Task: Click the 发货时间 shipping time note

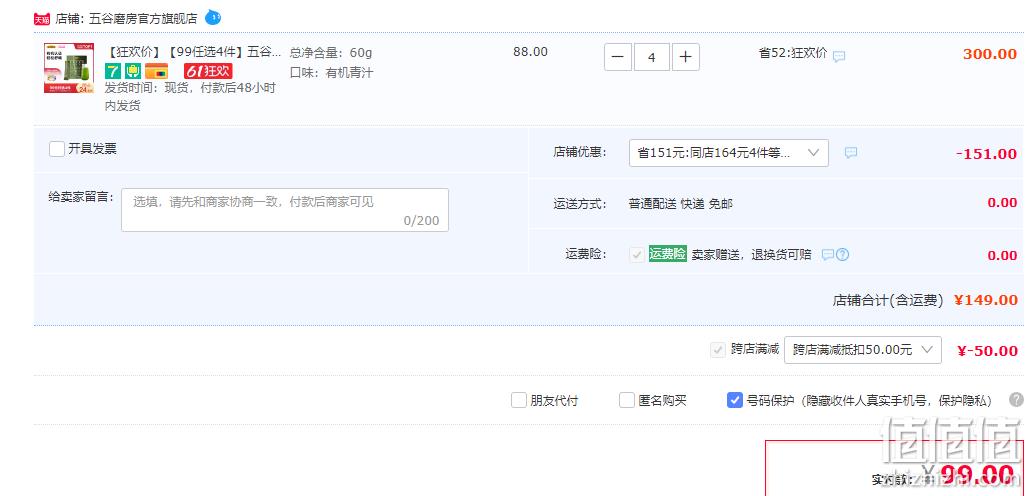Action: (190, 97)
